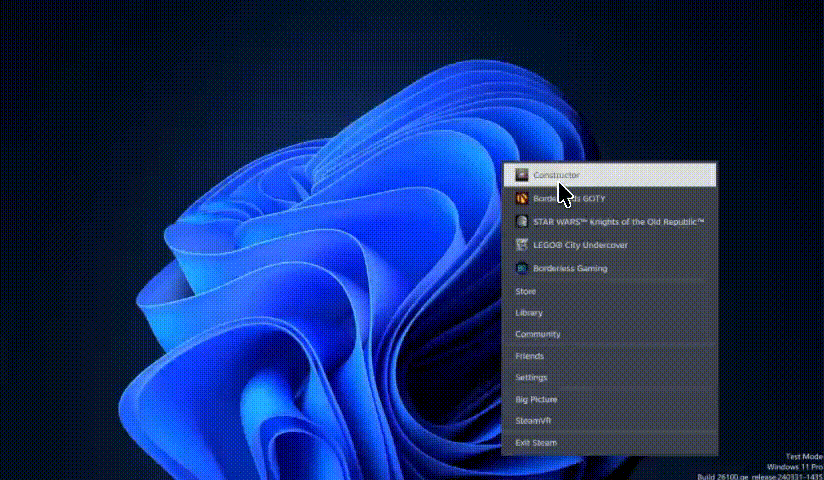Click the STAR WARS Knights game icon
The height and width of the screenshot is (480, 824).
point(521,221)
